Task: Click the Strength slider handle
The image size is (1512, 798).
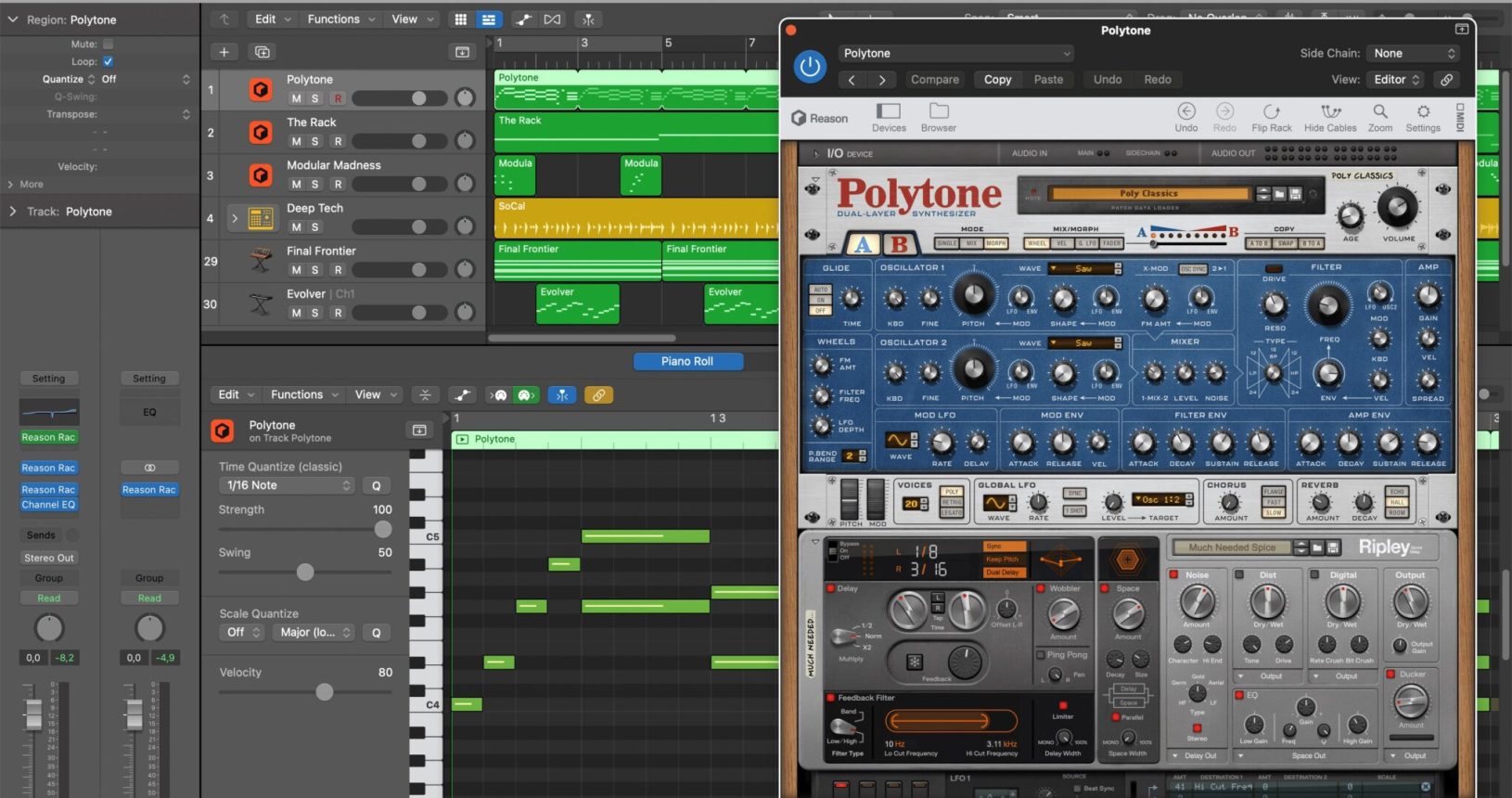Action: (383, 530)
